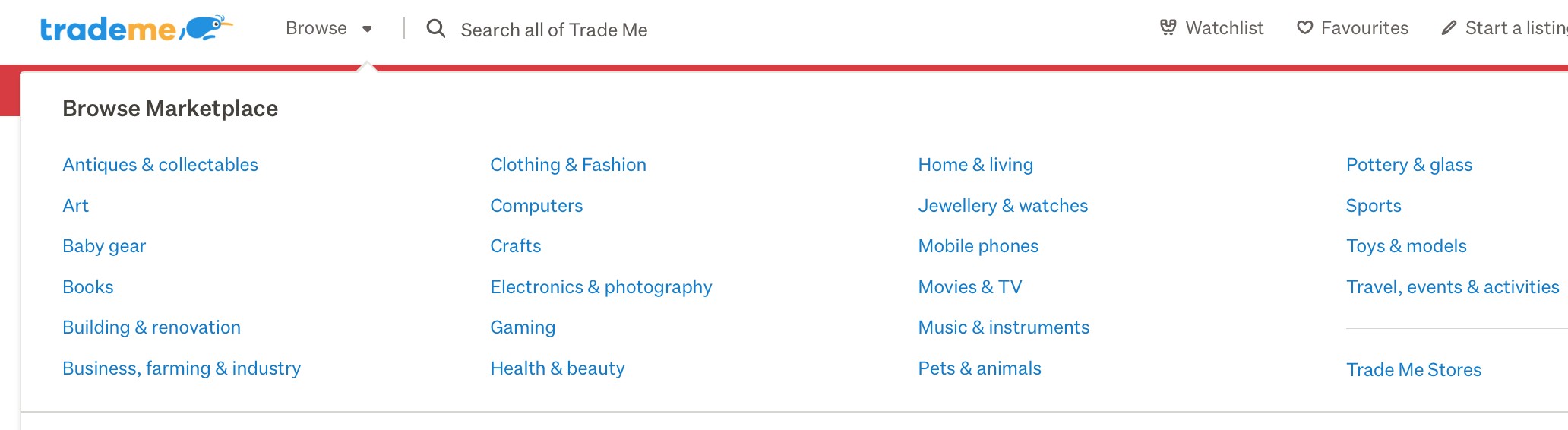The image size is (1568, 430).
Task: Browse Music & instruments category
Action: (1004, 327)
